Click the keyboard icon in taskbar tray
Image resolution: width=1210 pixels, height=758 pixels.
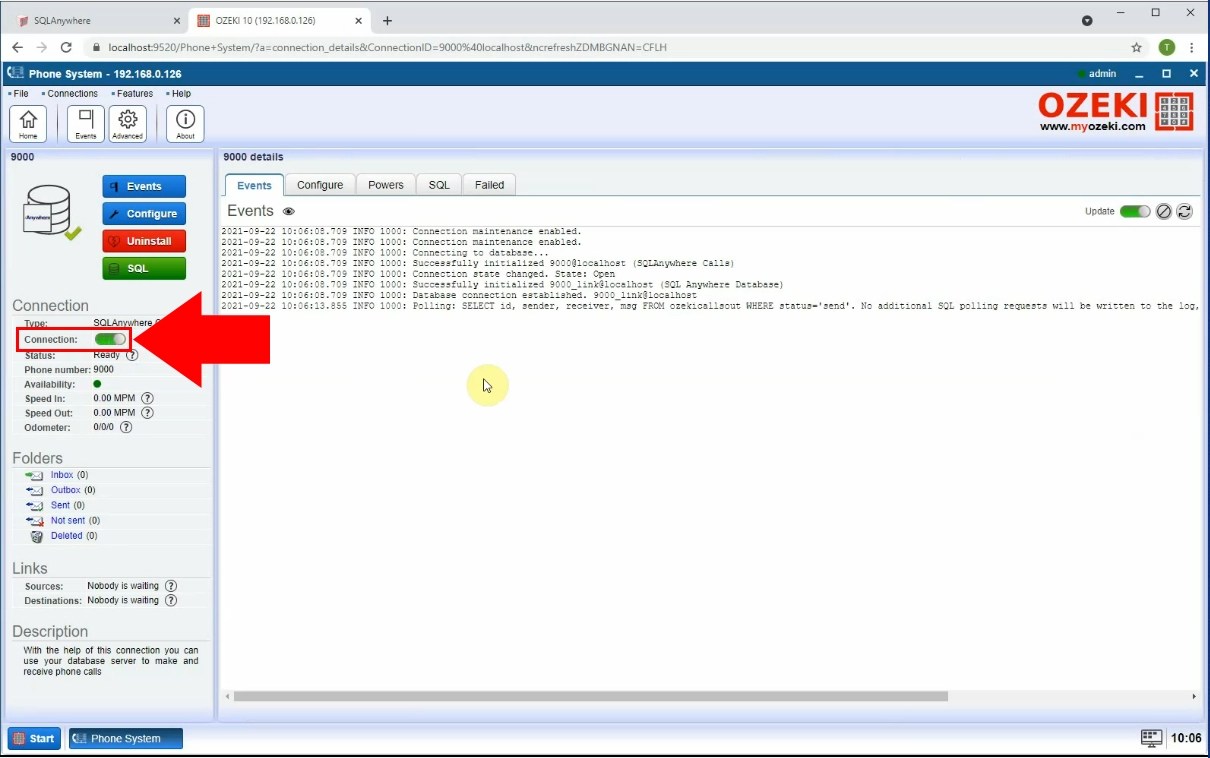(1152, 738)
